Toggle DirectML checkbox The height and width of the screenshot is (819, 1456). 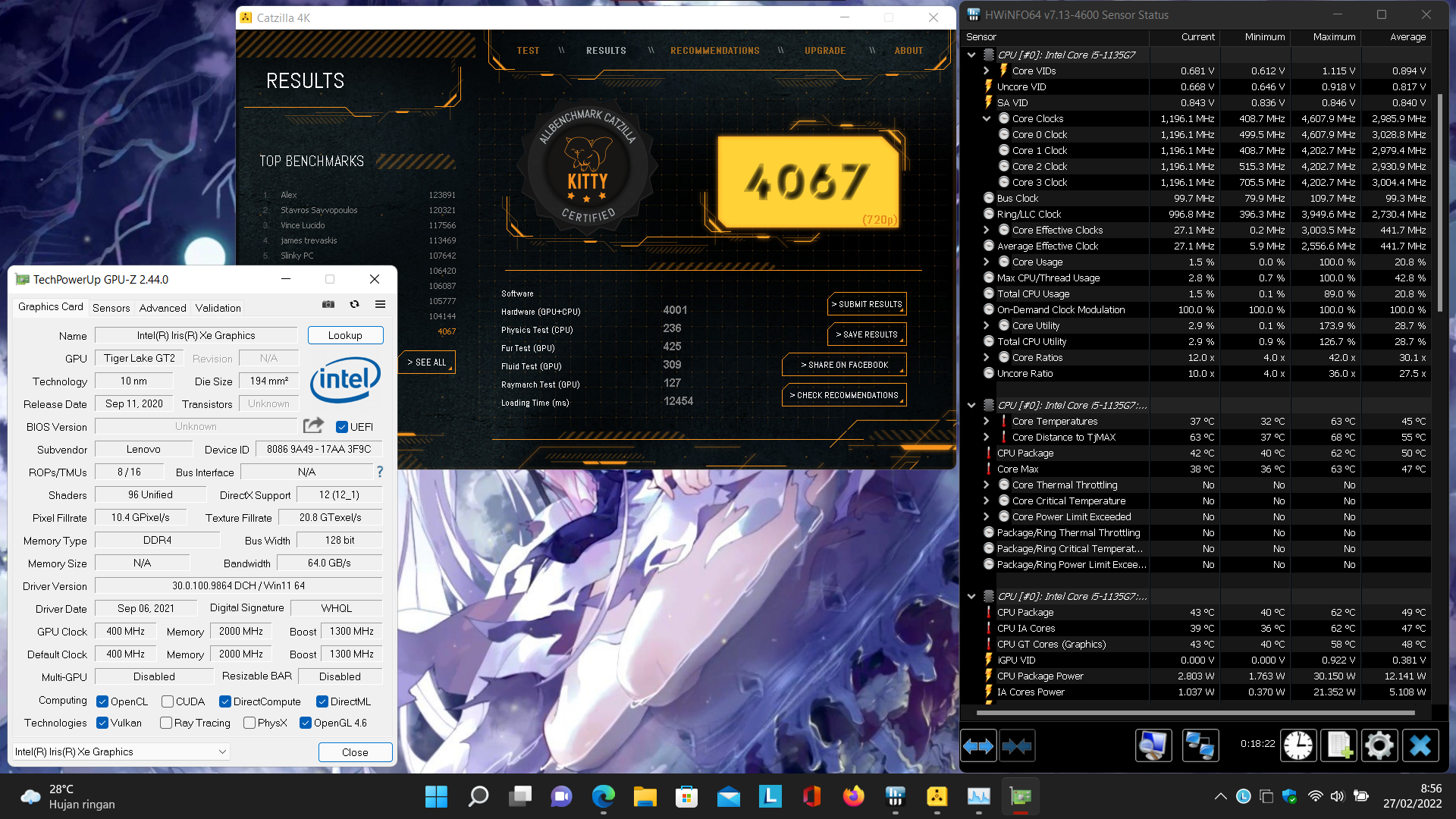322,701
